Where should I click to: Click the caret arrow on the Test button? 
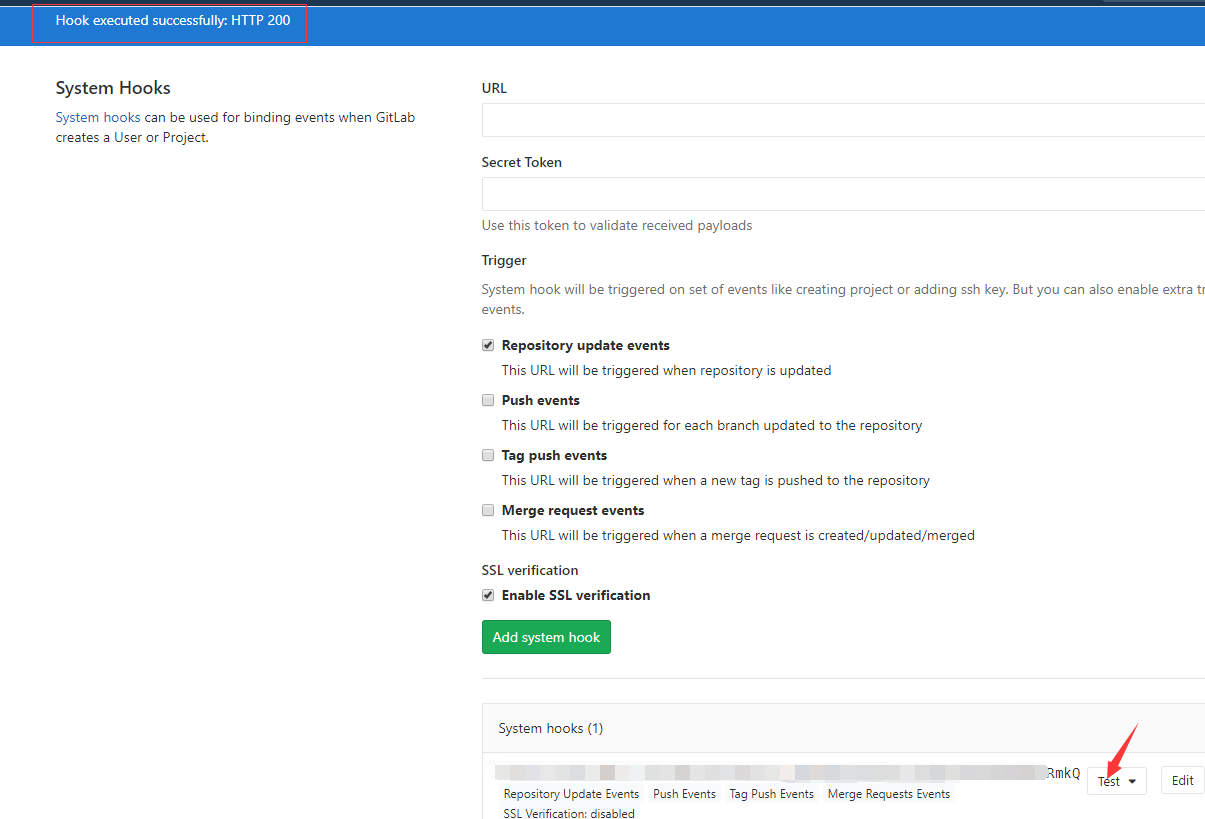pos(1130,781)
